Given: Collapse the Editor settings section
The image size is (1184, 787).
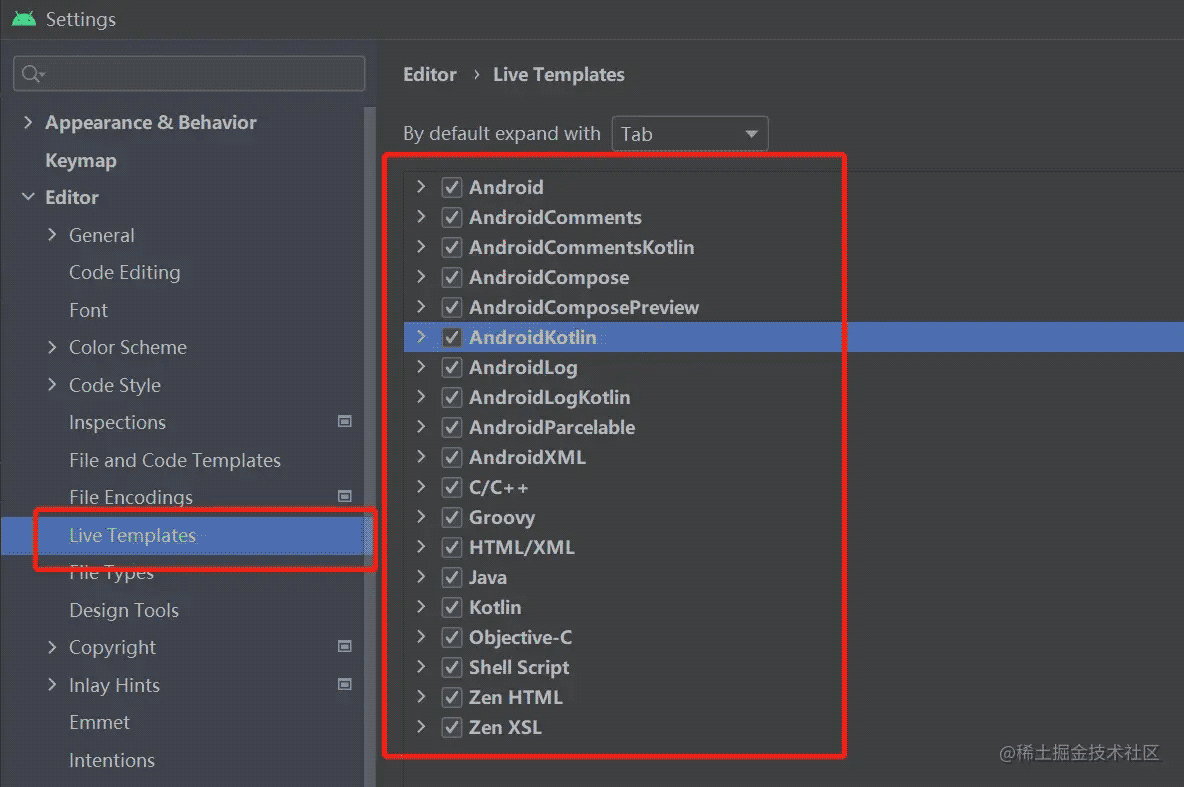Looking at the screenshot, I should point(28,198).
